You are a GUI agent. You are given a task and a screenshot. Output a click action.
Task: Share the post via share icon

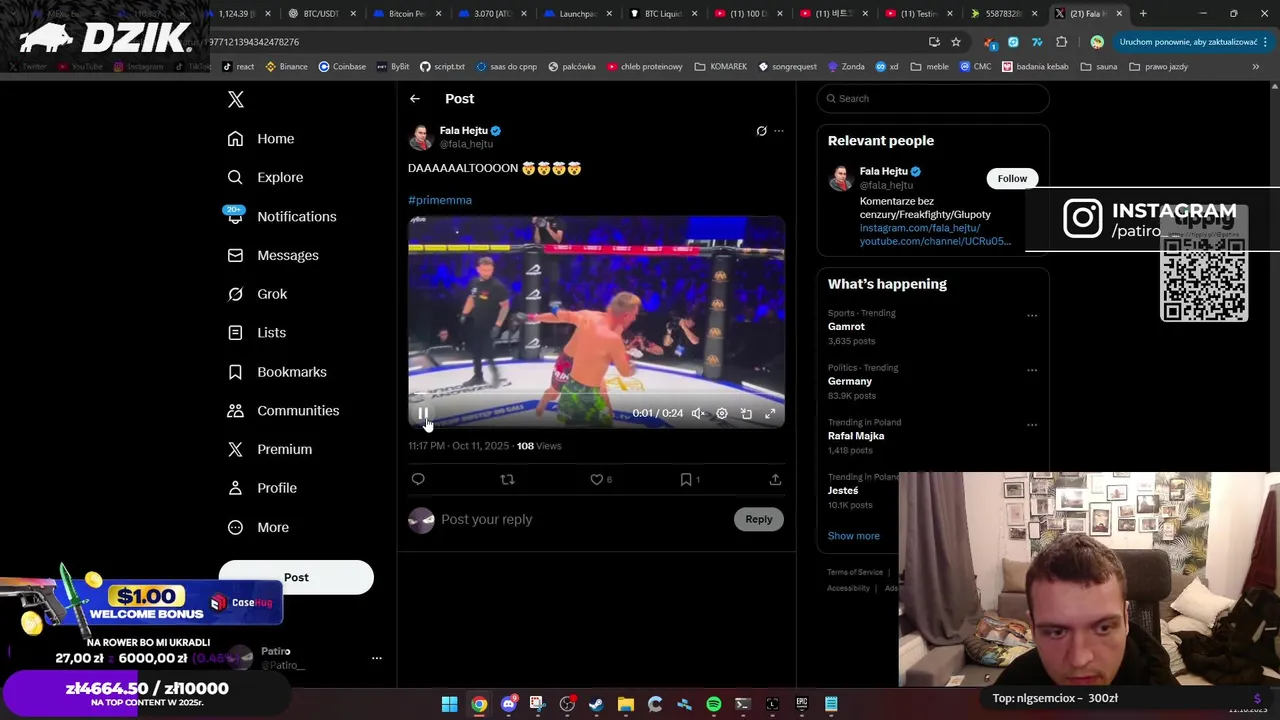click(x=775, y=480)
